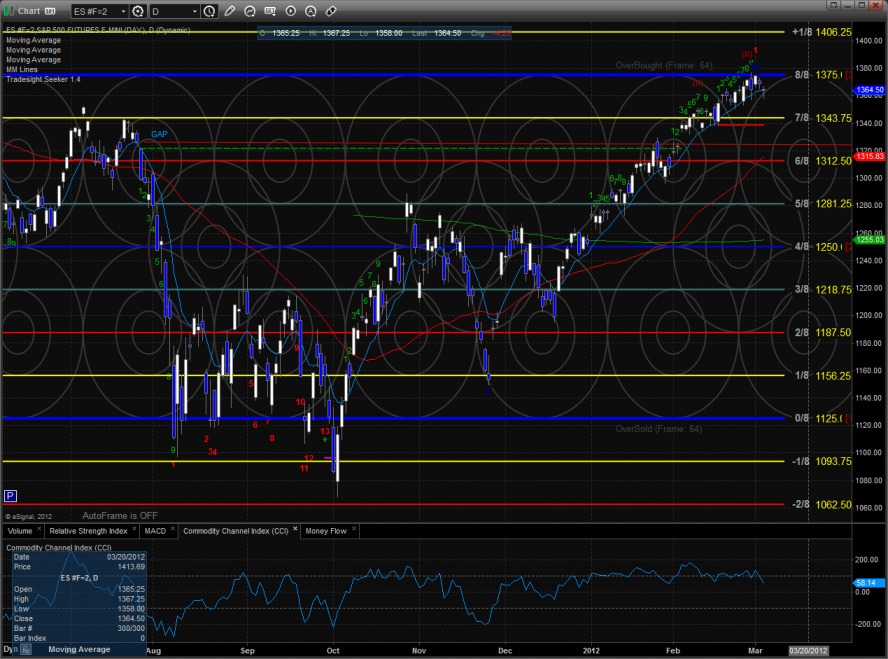888x659 pixels.
Task: Click the Tradesight Seeker 1.4 study label
Action: click(43, 78)
